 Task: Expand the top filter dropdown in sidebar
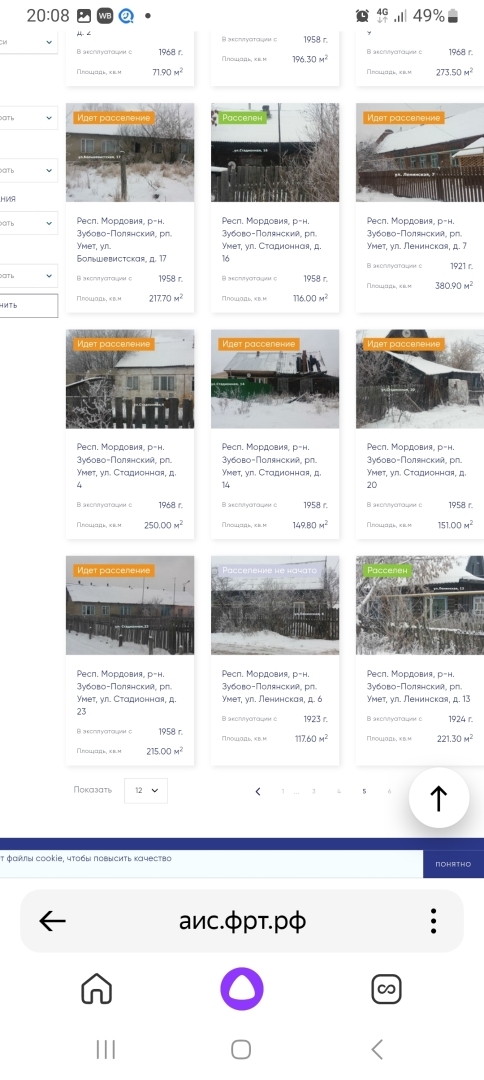click(x=29, y=42)
